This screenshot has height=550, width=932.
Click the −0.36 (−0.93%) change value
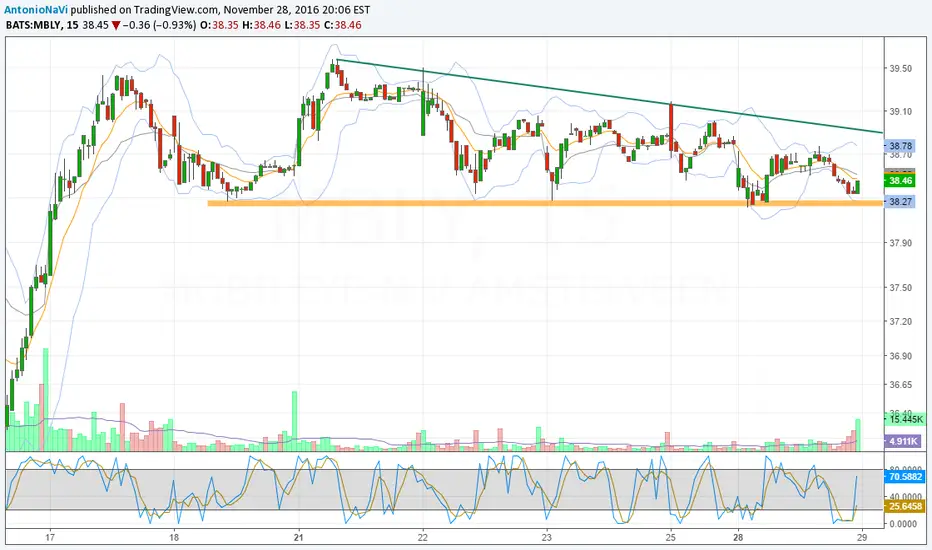point(160,25)
